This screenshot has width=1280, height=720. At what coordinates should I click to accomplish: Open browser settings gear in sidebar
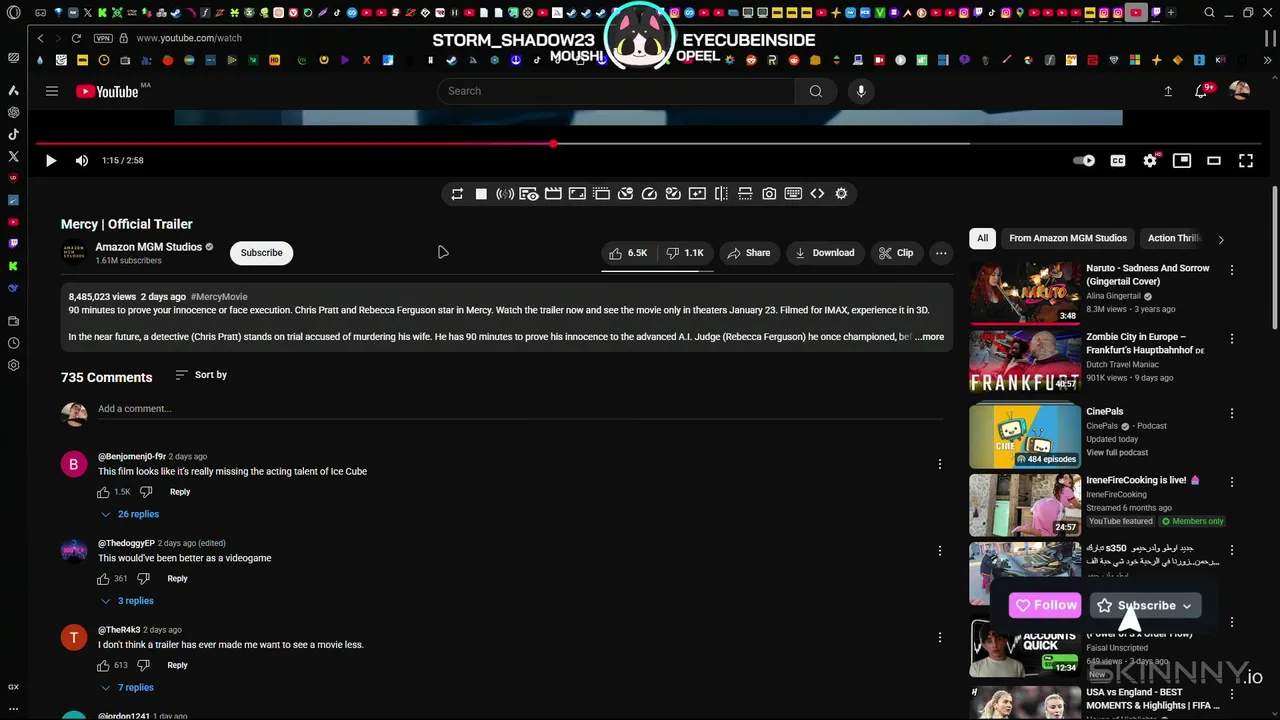click(x=13, y=365)
